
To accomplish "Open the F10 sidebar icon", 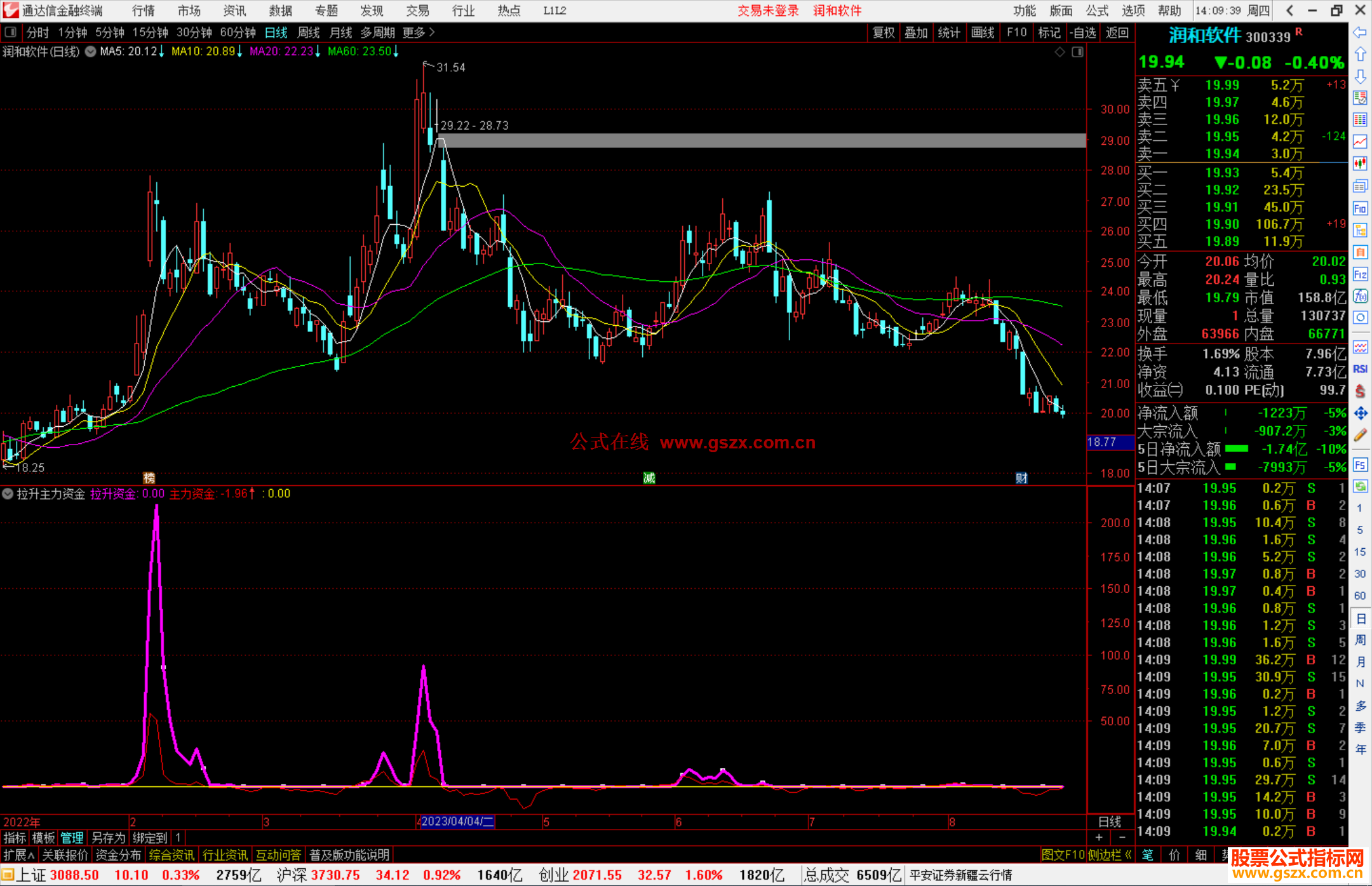I will click(1360, 208).
